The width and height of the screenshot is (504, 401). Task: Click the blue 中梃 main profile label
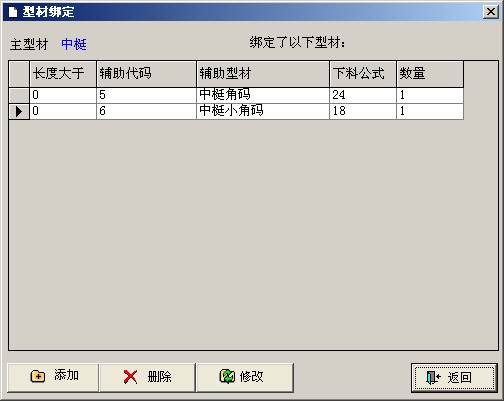pyautogui.click(x=74, y=44)
